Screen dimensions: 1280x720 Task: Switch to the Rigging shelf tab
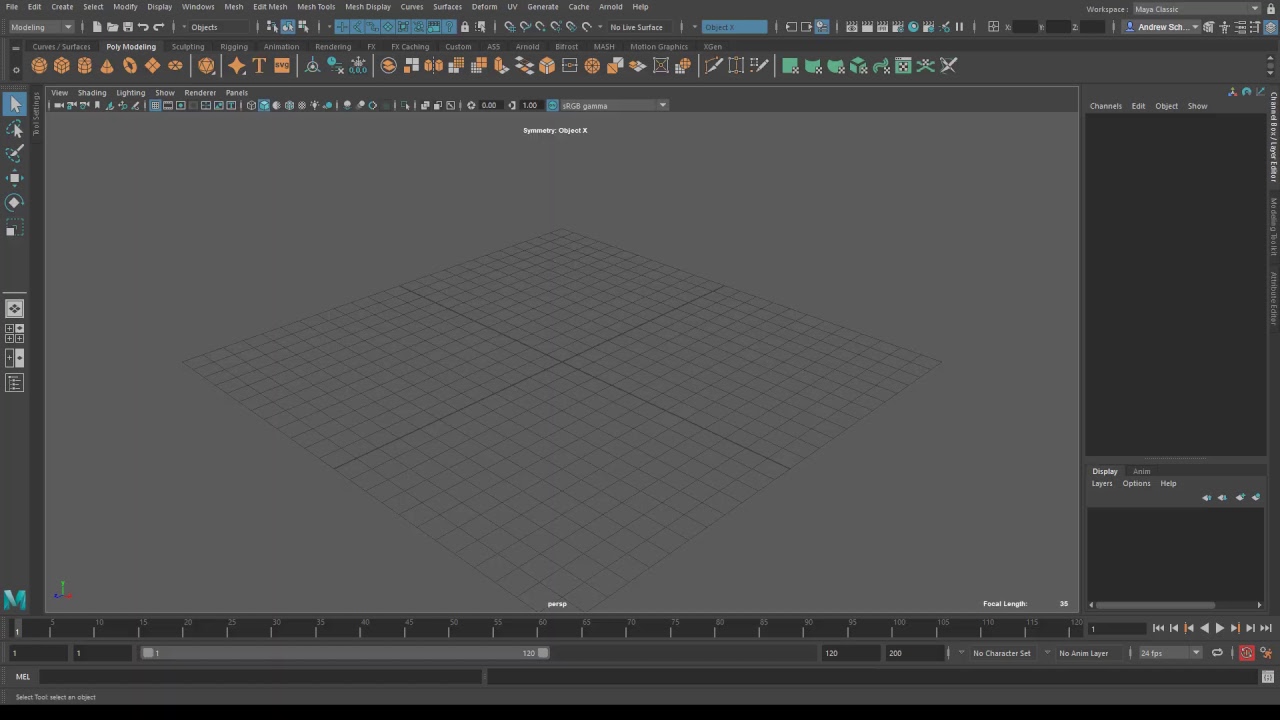[x=234, y=47]
